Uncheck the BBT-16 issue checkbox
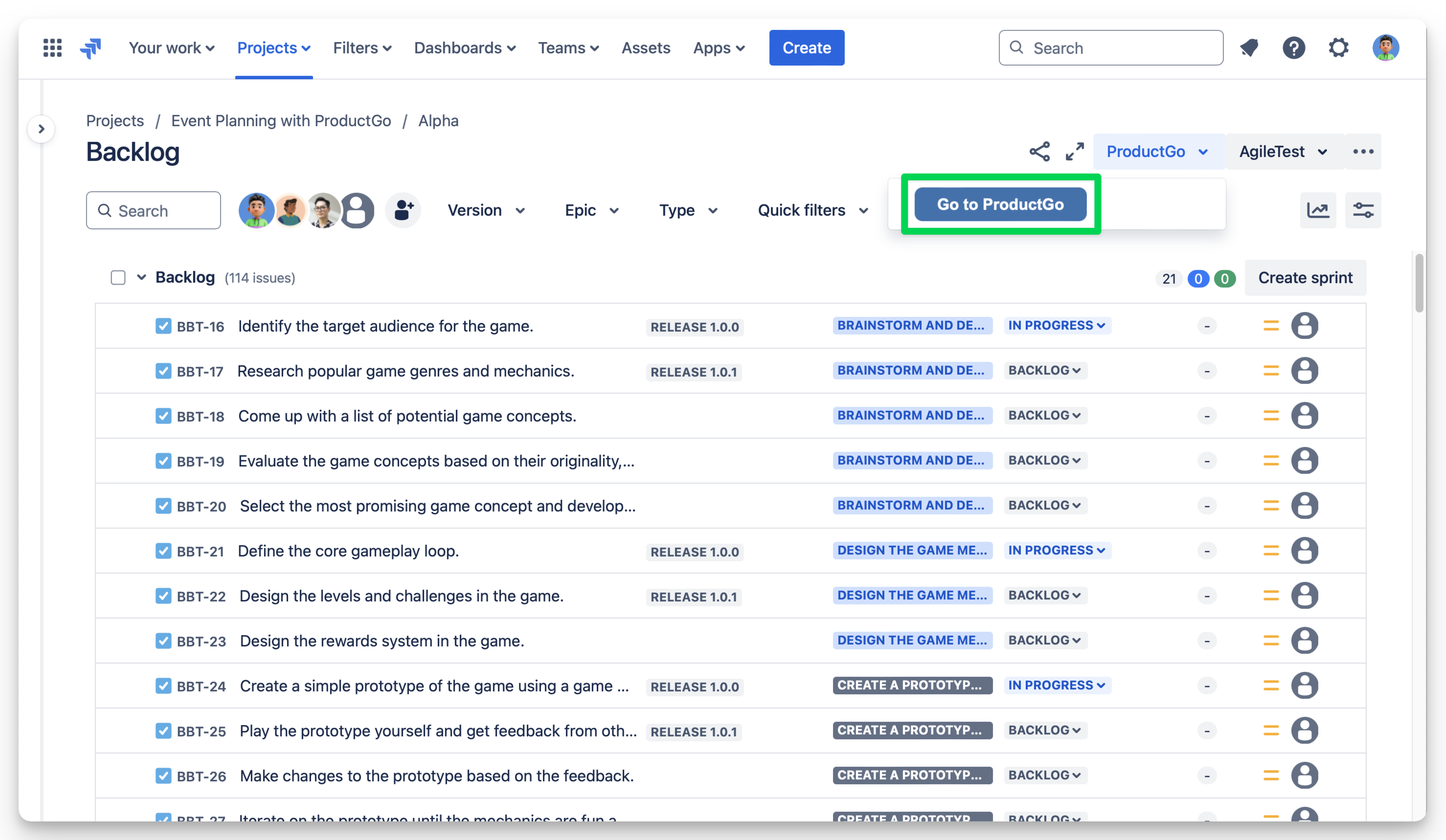 point(163,326)
